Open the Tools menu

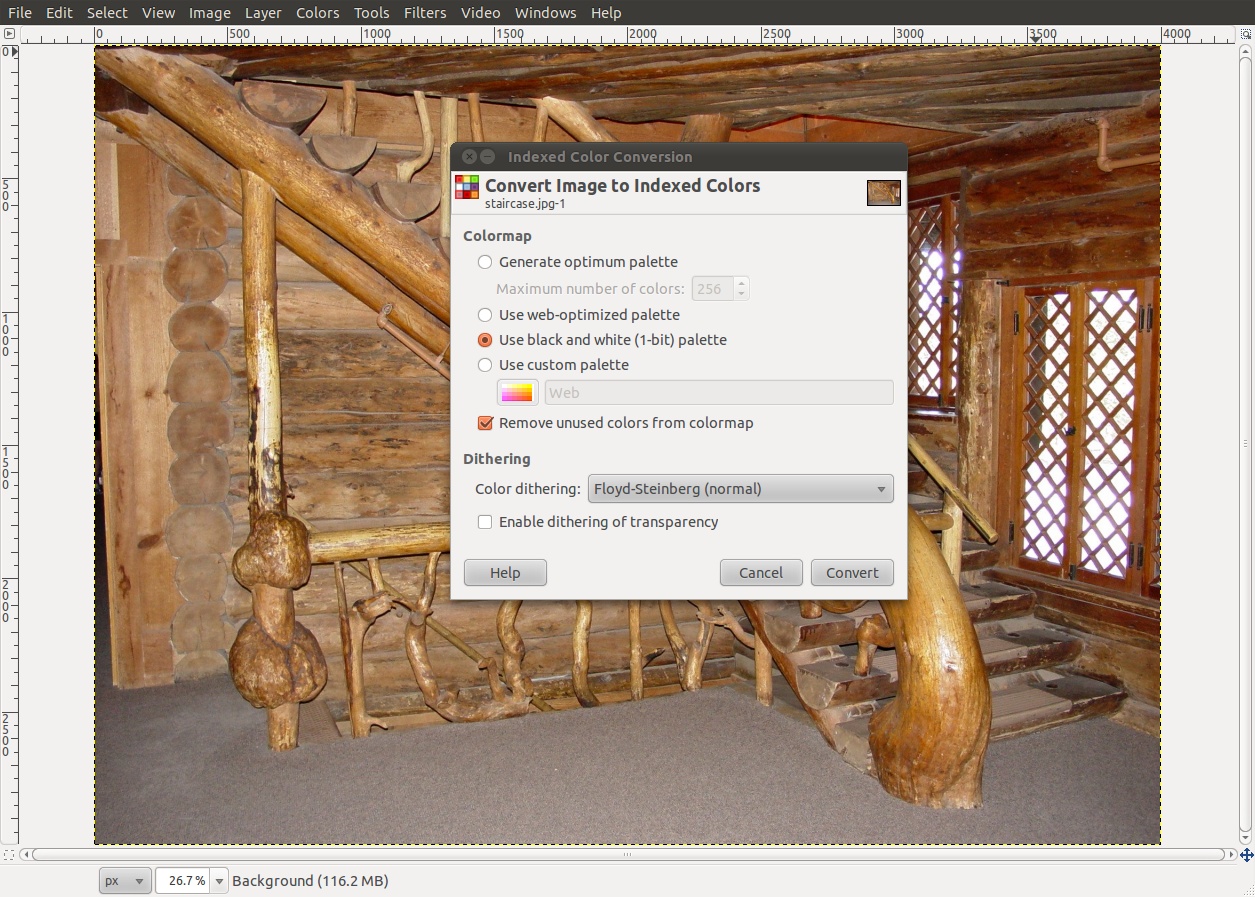[x=372, y=13]
